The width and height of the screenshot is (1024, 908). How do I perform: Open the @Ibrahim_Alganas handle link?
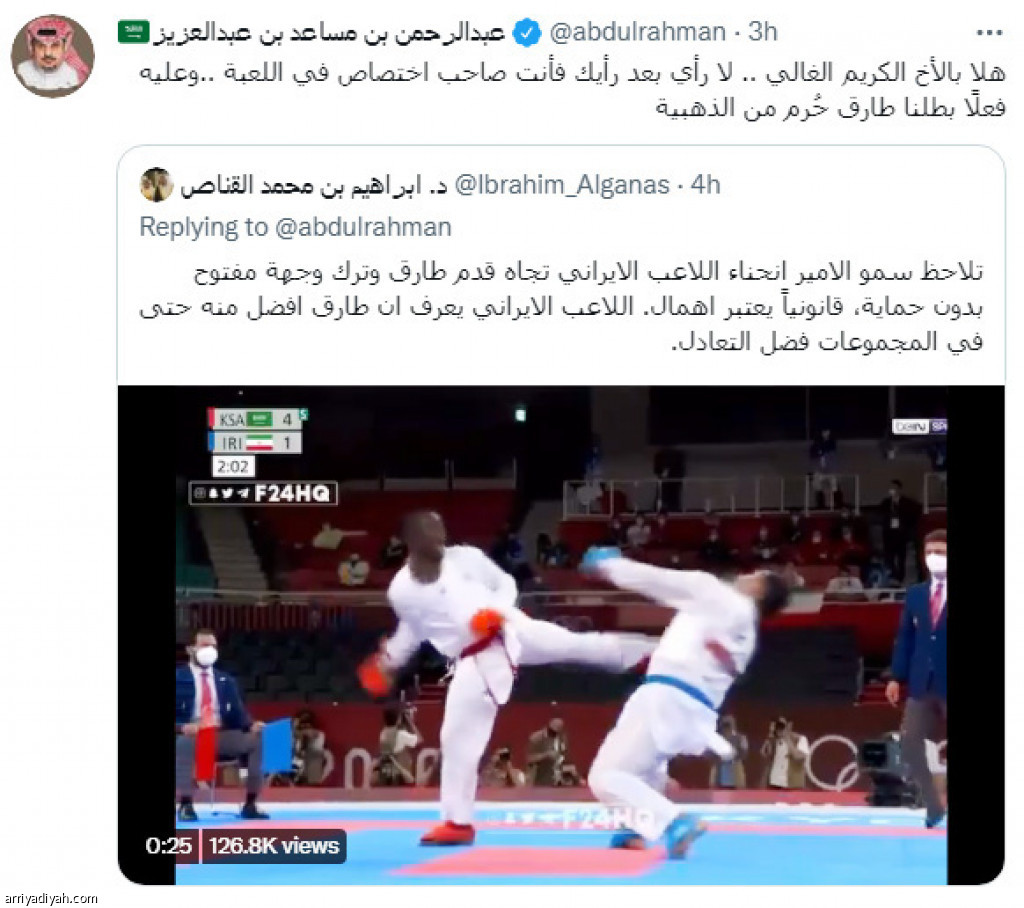point(562,186)
